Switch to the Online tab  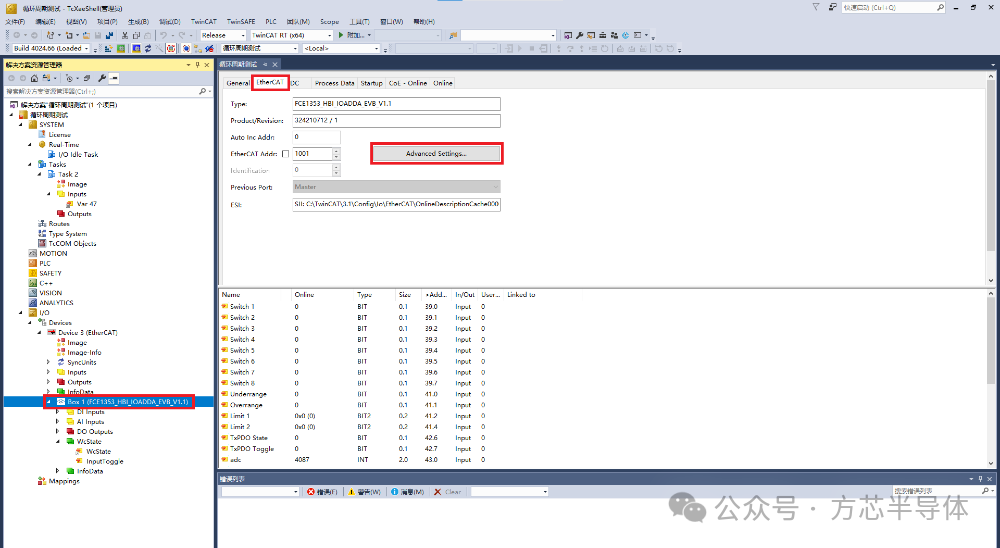pyautogui.click(x=443, y=83)
